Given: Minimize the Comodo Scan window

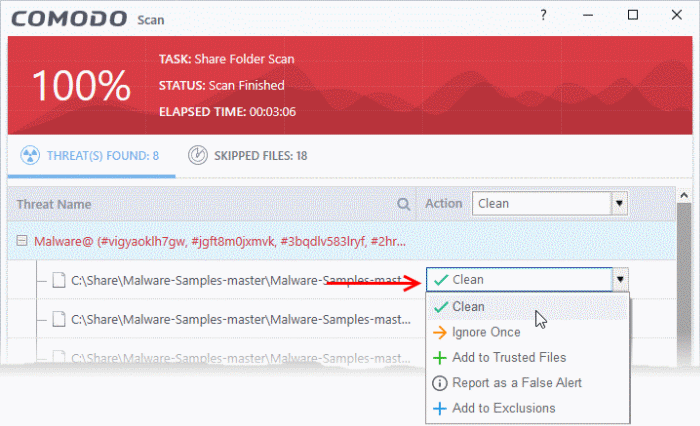Looking at the screenshot, I should pos(588,15).
